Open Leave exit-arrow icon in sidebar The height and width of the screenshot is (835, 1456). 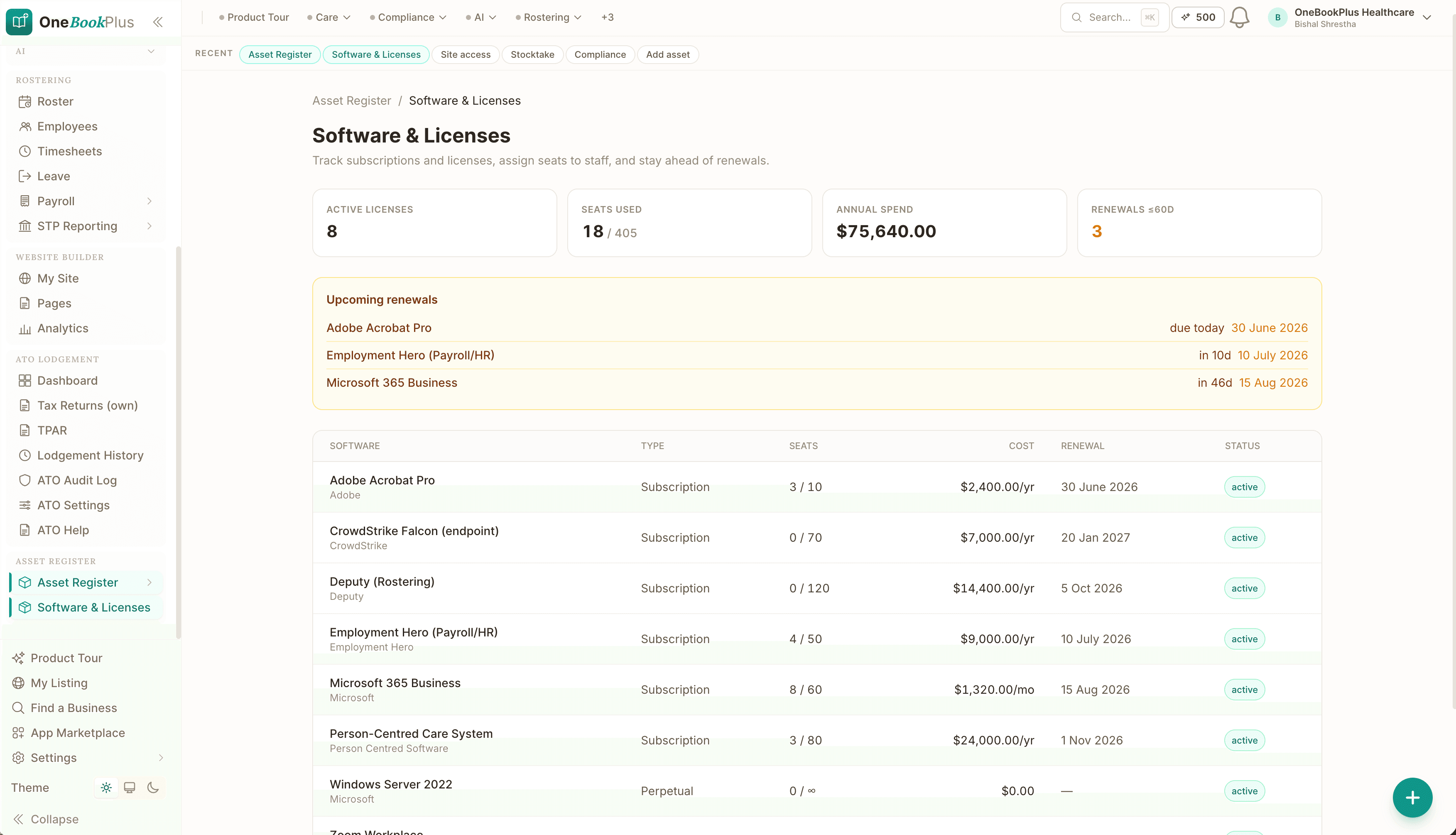click(25, 176)
